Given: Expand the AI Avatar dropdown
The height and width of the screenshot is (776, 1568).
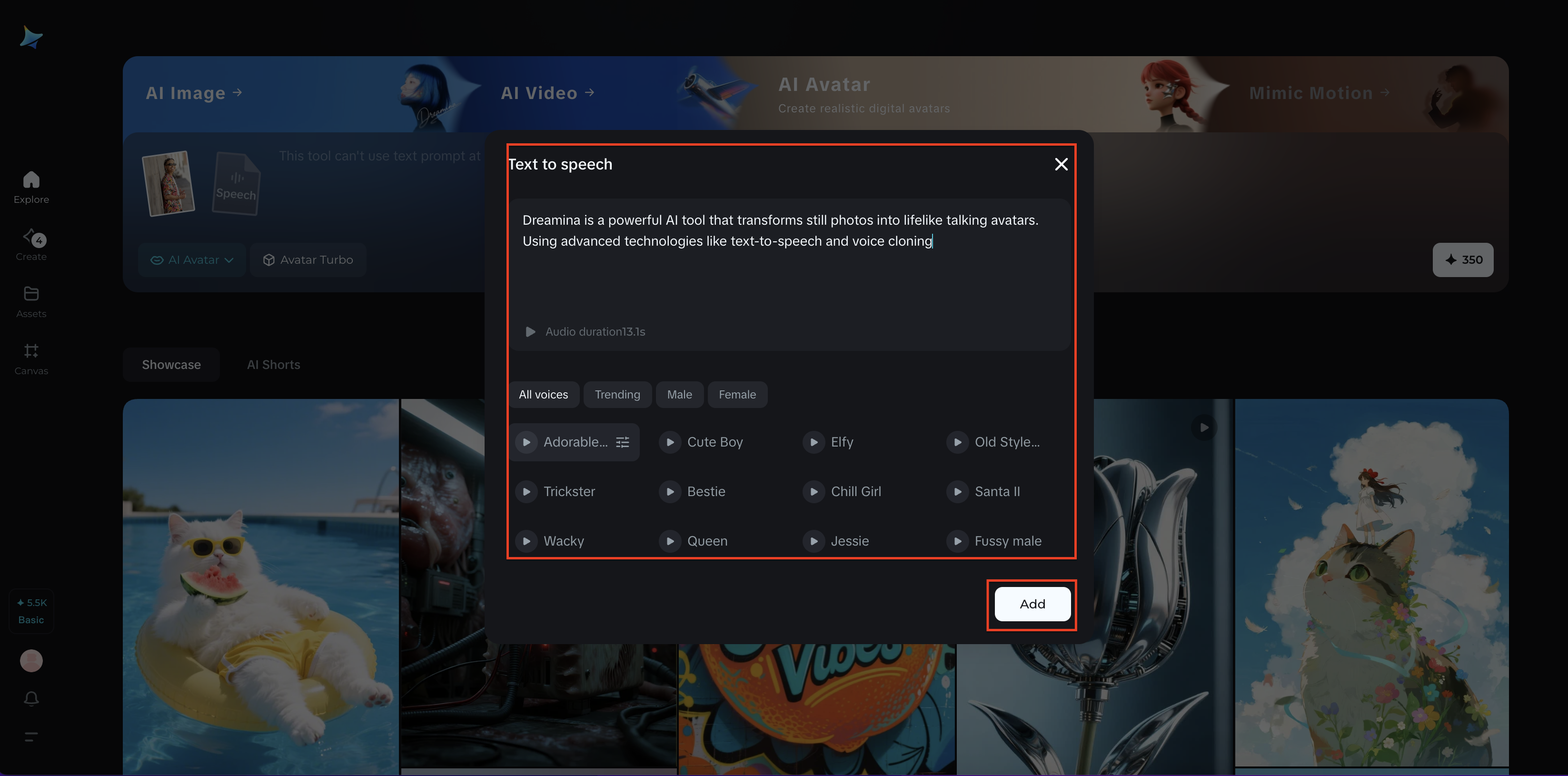Looking at the screenshot, I should (x=192, y=260).
